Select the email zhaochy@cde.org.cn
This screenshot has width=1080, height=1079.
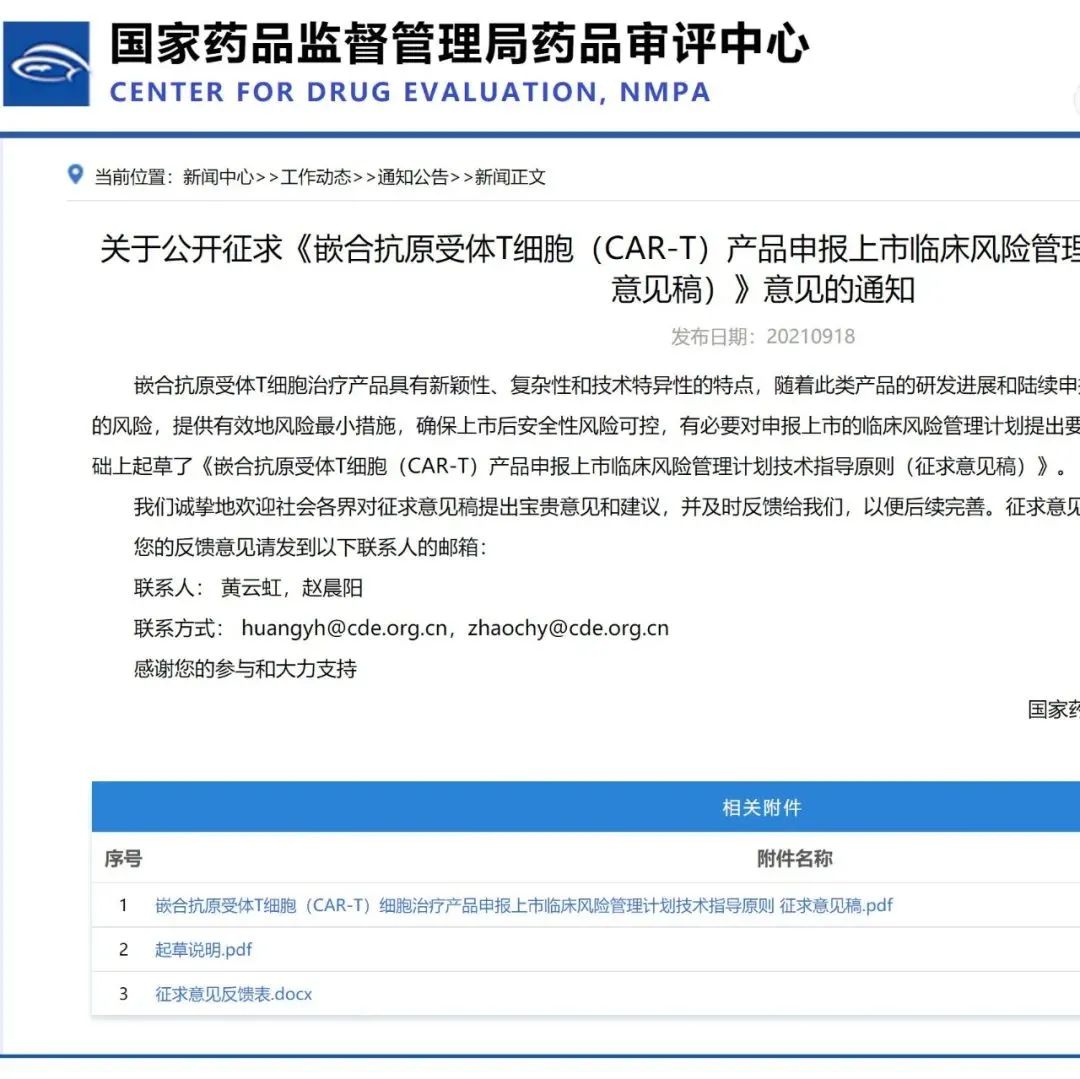[x=568, y=629]
